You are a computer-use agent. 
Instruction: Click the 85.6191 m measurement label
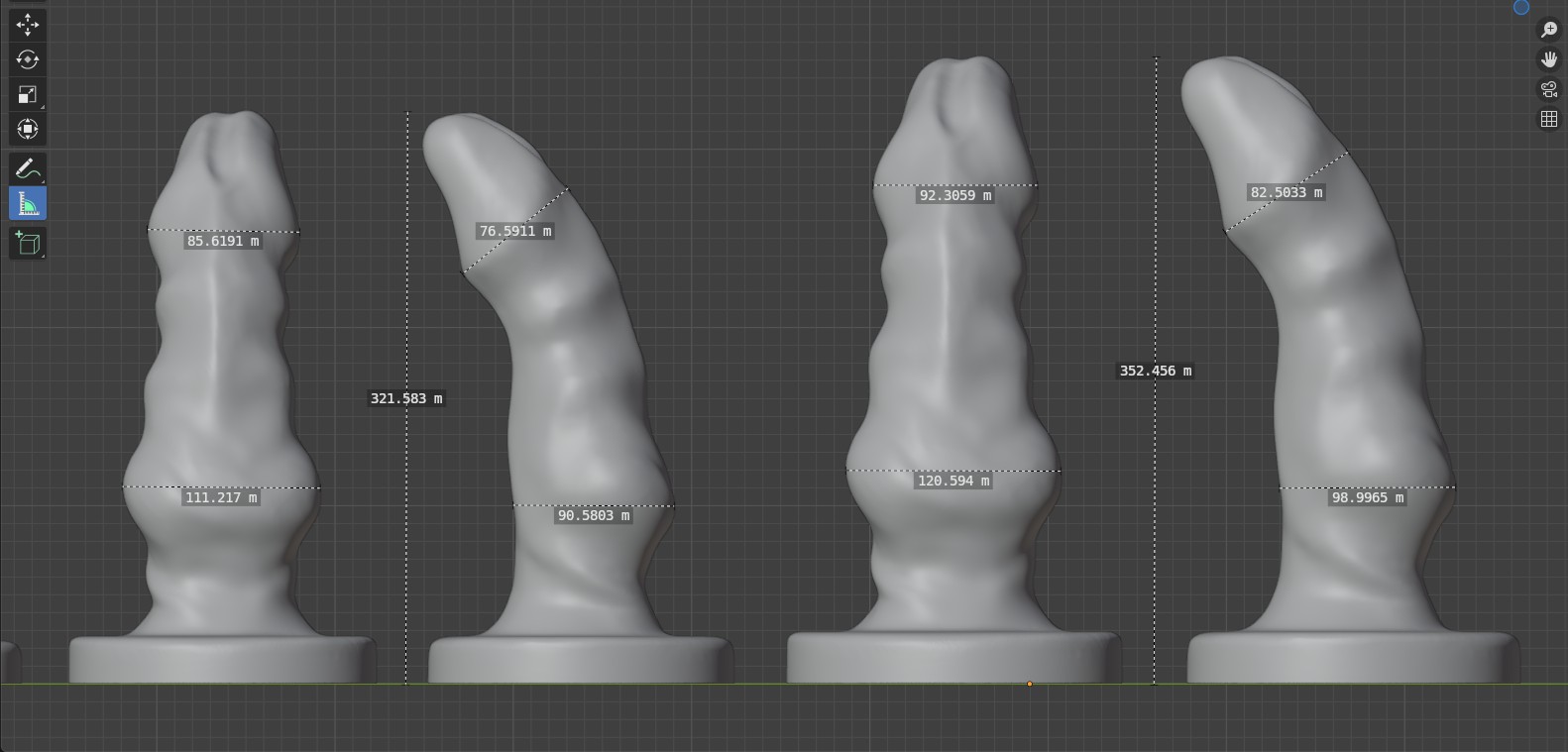click(223, 241)
